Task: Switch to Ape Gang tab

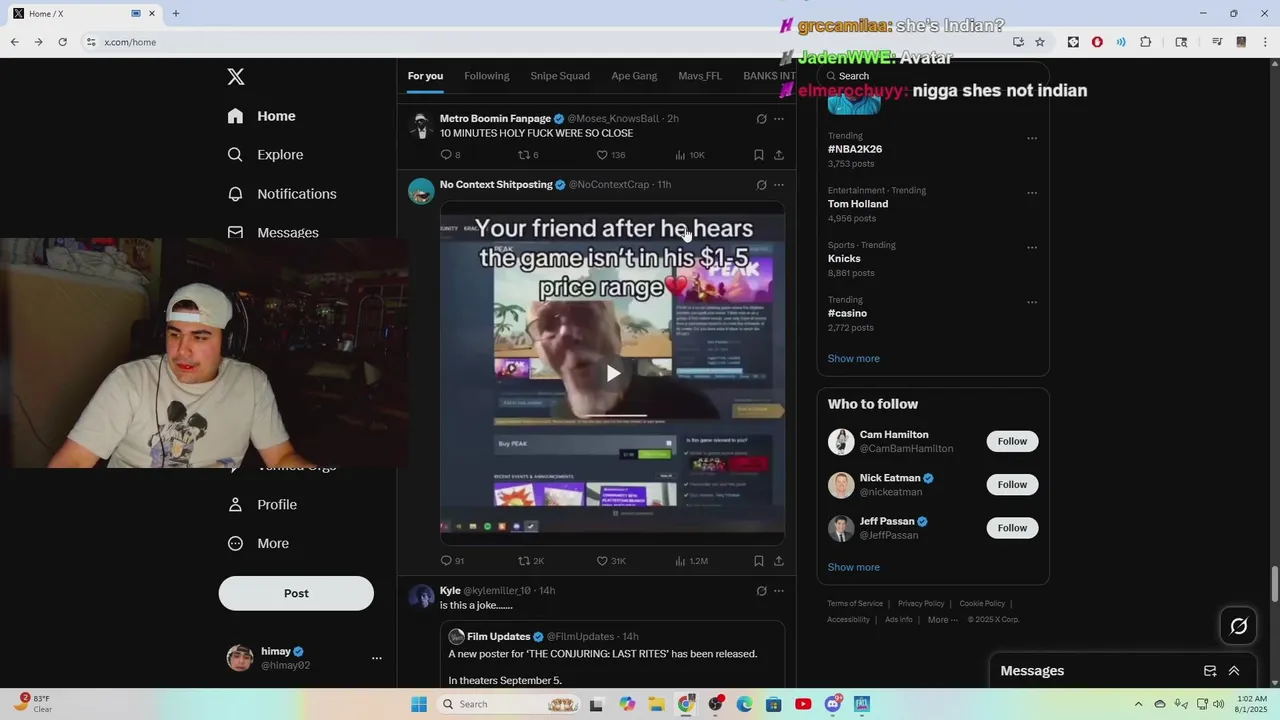Action: coord(634,76)
